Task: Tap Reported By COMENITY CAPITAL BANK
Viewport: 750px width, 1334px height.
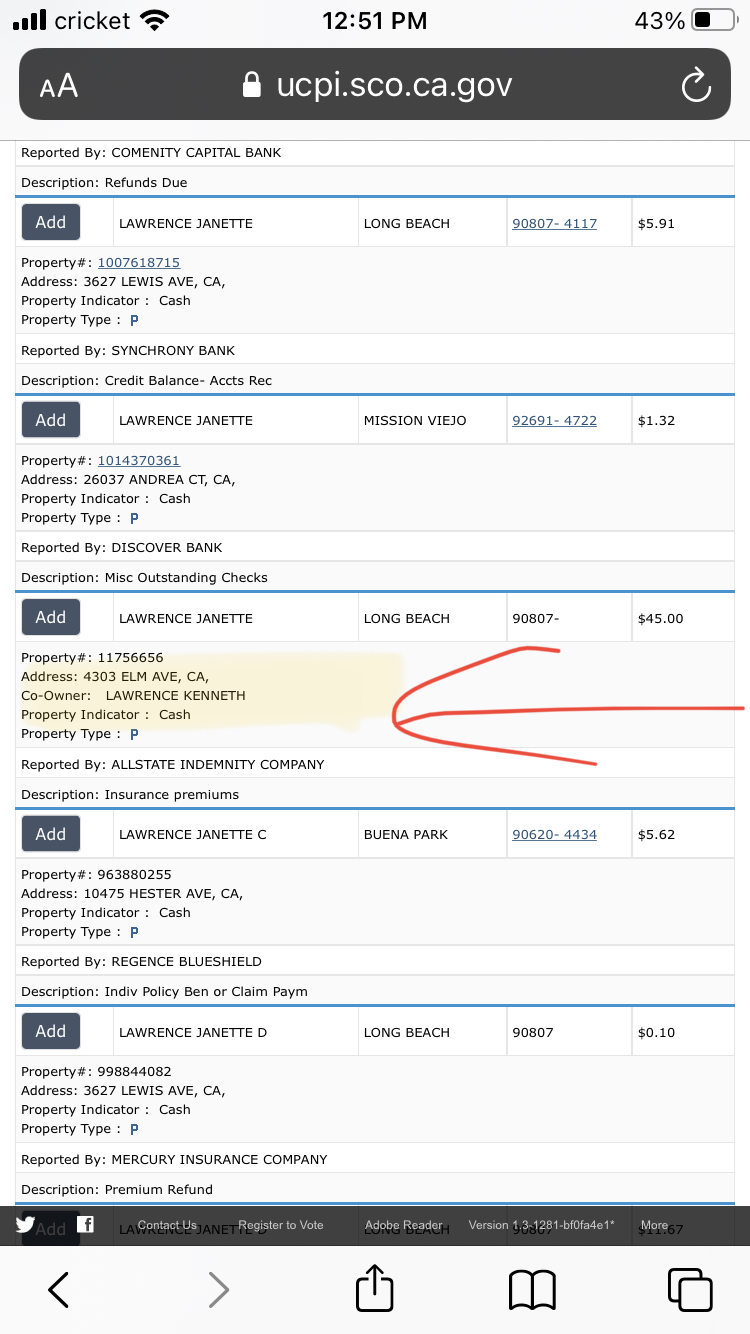Action: (151, 153)
